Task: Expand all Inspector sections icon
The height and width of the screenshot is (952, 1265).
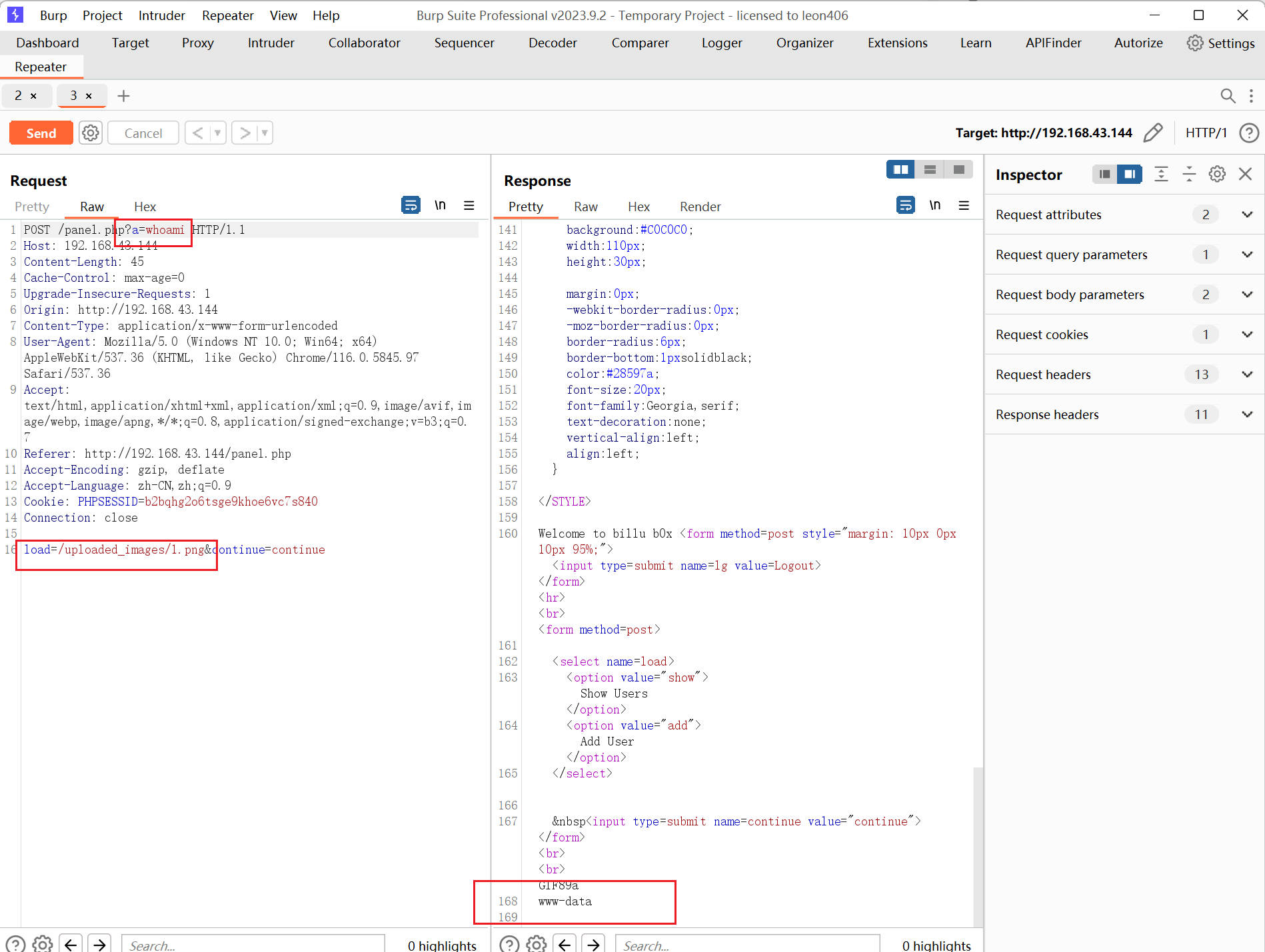Action: 1161,174
